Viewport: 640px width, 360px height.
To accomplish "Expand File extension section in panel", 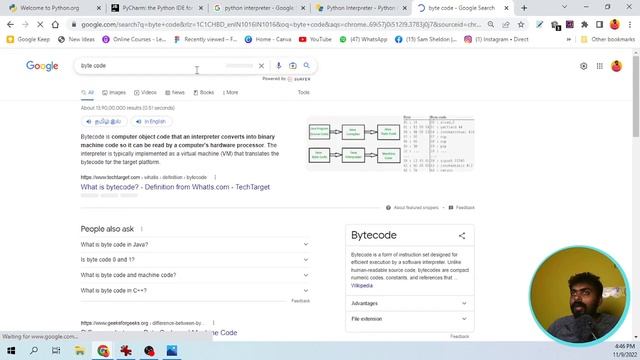I will click(x=409, y=319).
